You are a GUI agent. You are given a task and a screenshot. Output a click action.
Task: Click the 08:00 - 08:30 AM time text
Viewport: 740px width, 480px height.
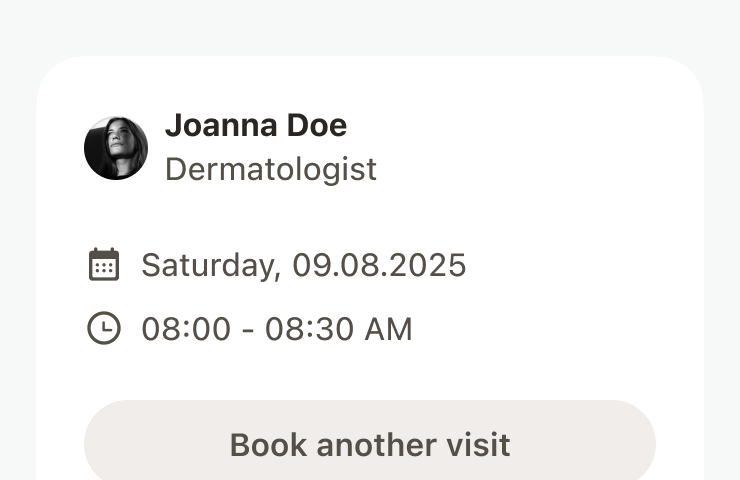tap(276, 328)
